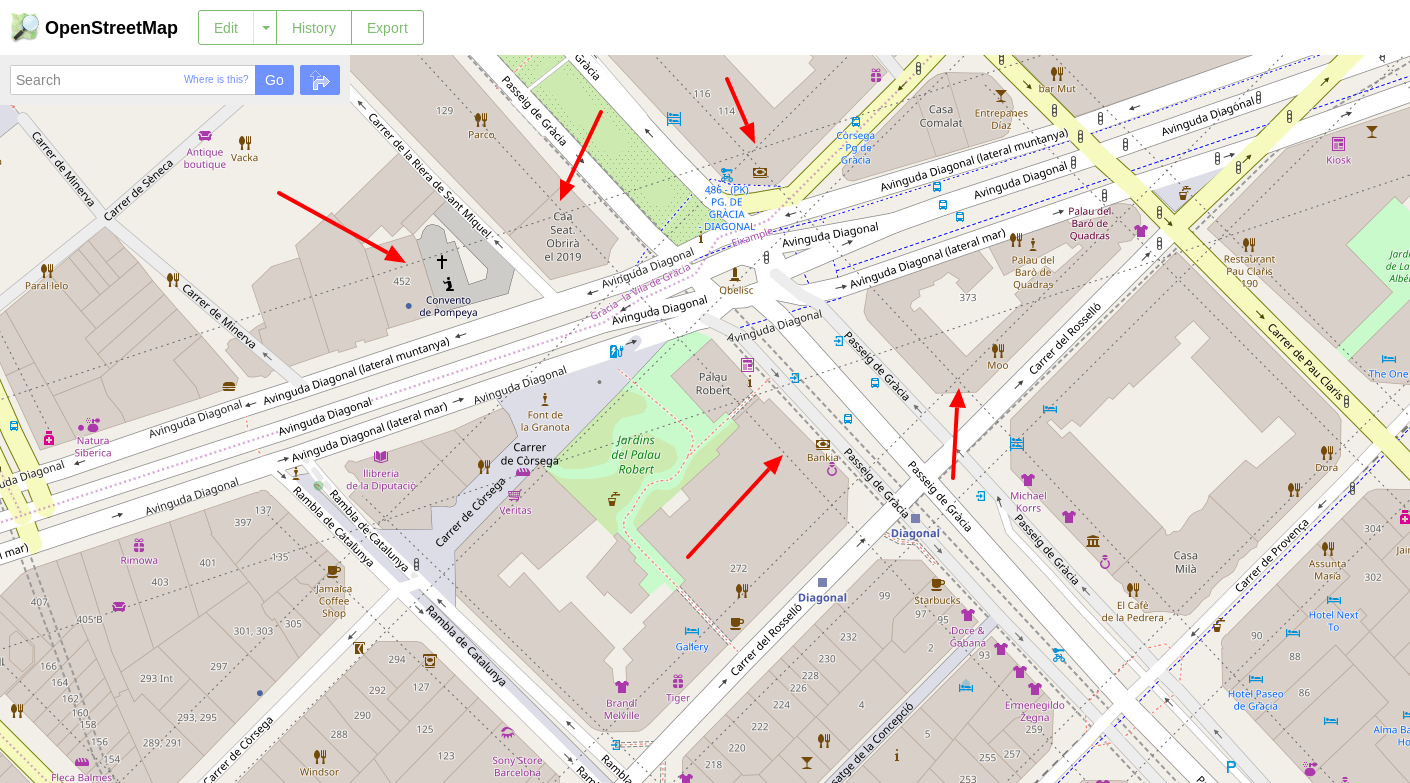Image resolution: width=1410 pixels, height=783 pixels.
Task: Click the blue P parking icon bottom right
Action: [1229, 768]
